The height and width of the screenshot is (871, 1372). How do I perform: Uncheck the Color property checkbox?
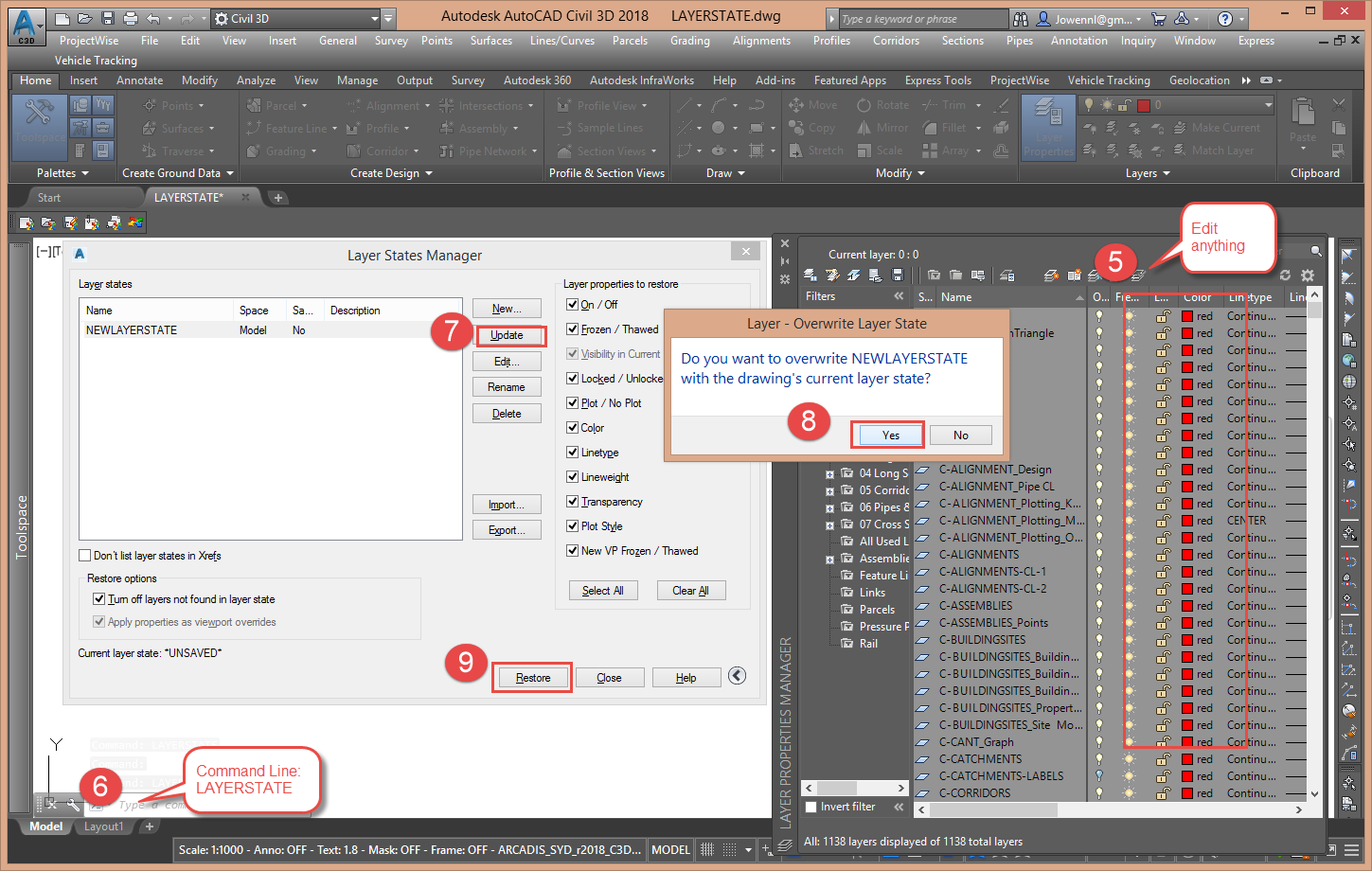coord(572,427)
